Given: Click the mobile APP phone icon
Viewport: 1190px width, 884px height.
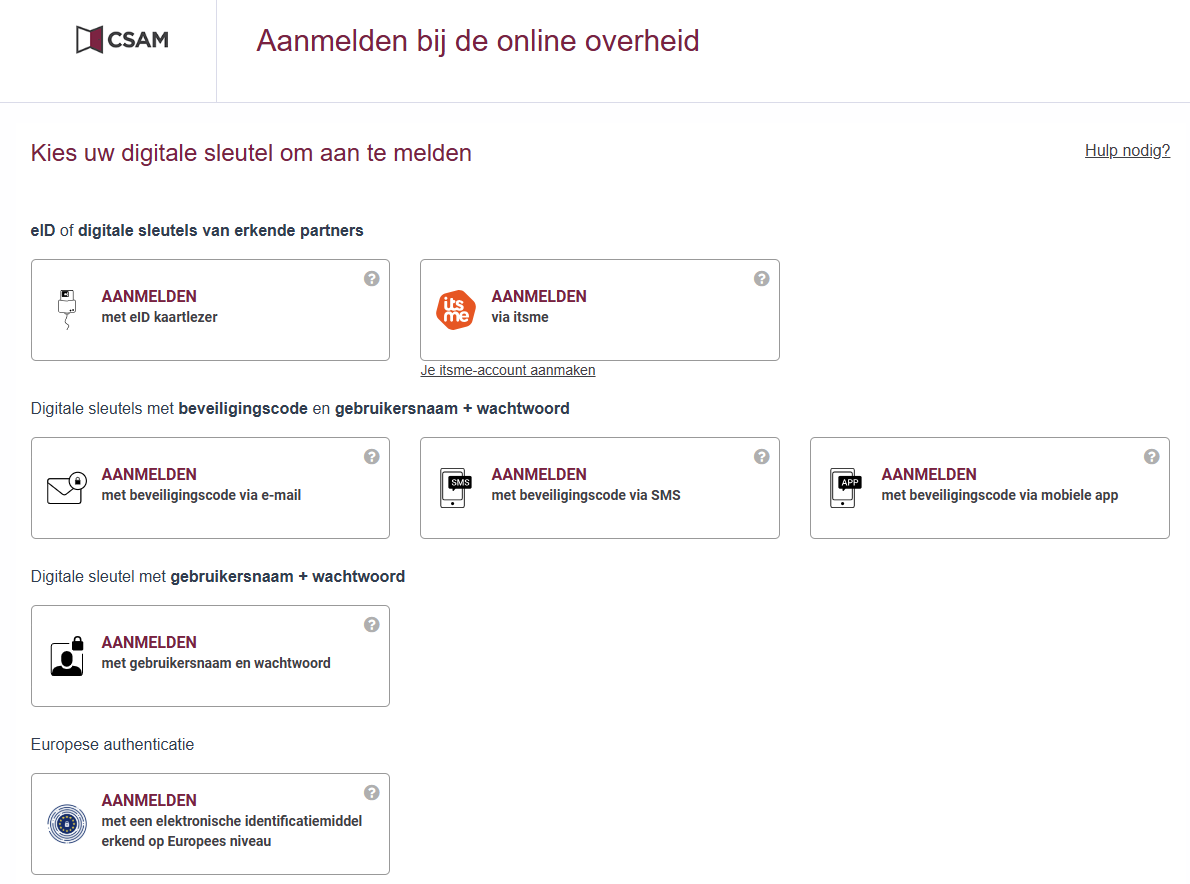Looking at the screenshot, I should [x=846, y=488].
